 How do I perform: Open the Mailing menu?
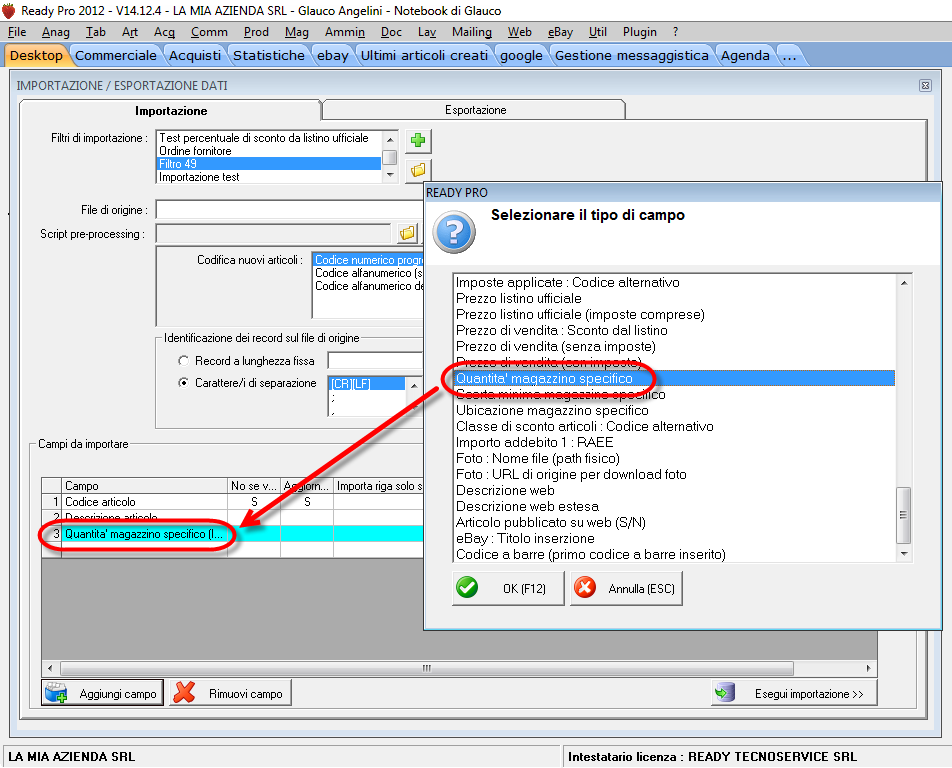(472, 32)
